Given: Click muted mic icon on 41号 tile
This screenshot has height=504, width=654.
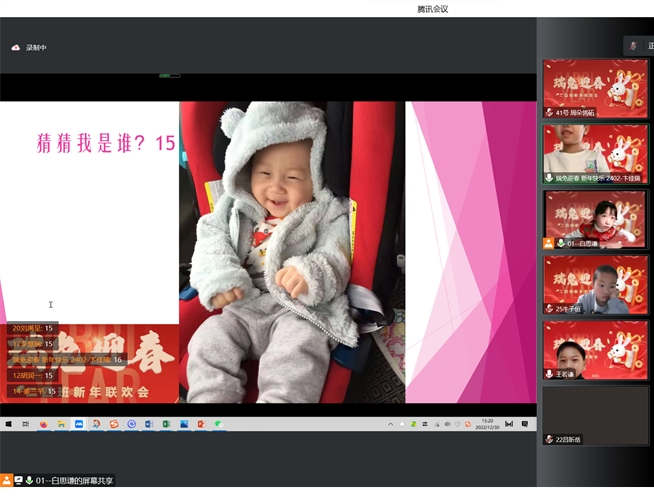Looking at the screenshot, I should click(x=549, y=112).
